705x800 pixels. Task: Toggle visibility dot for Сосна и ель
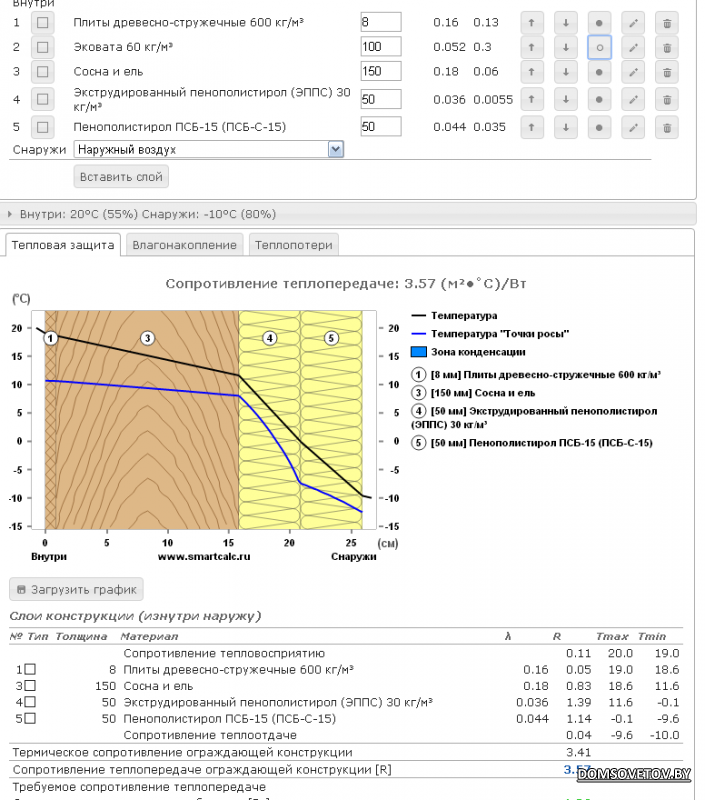point(599,72)
